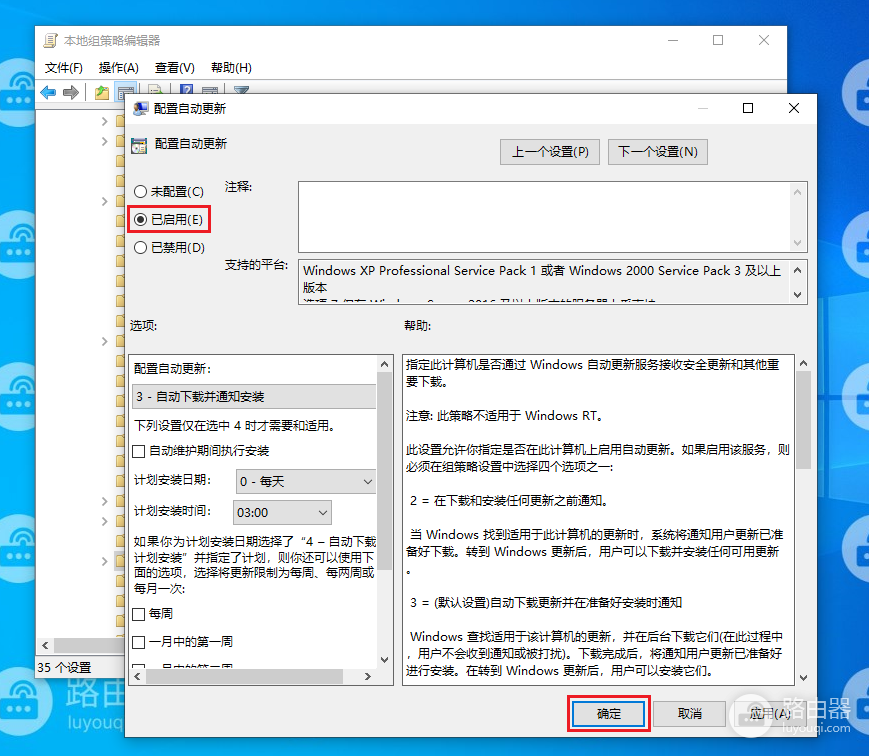Check the 一月中的第一周 checkbox
This screenshot has height=756, width=869.
139,642
